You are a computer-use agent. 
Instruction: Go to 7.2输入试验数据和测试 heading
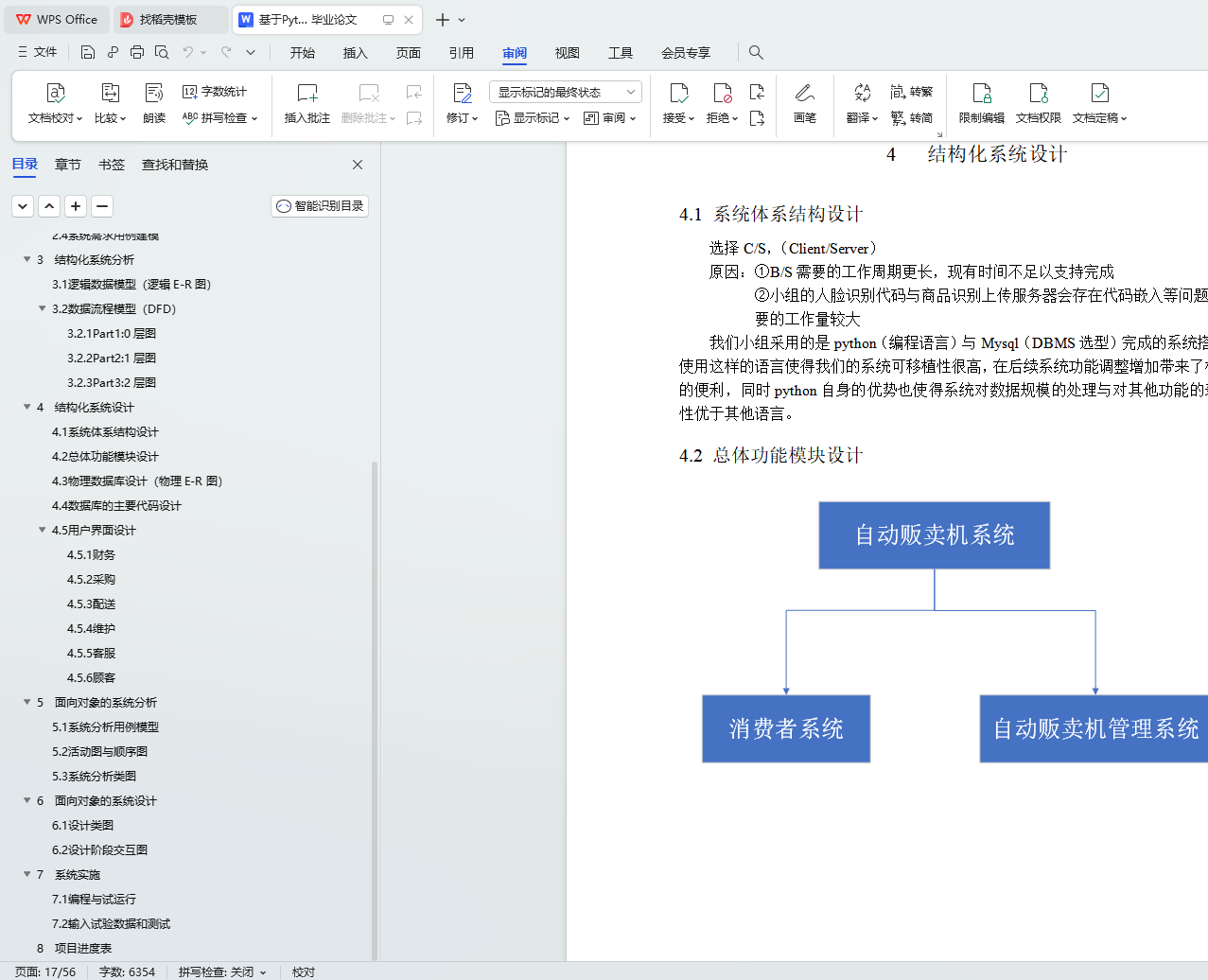tap(111, 923)
